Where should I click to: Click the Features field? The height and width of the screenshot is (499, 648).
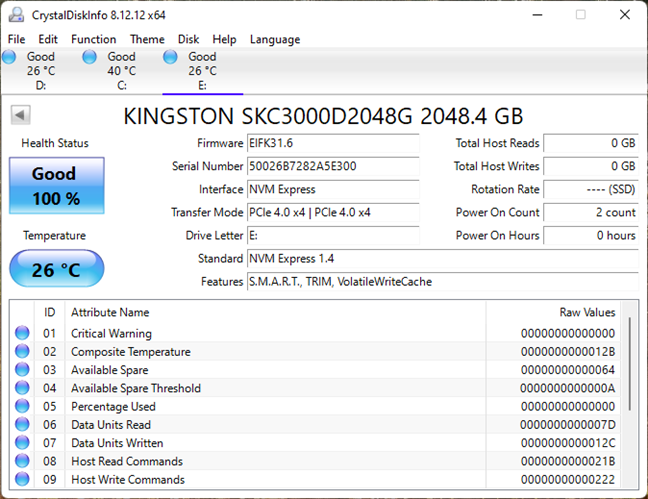(x=443, y=282)
